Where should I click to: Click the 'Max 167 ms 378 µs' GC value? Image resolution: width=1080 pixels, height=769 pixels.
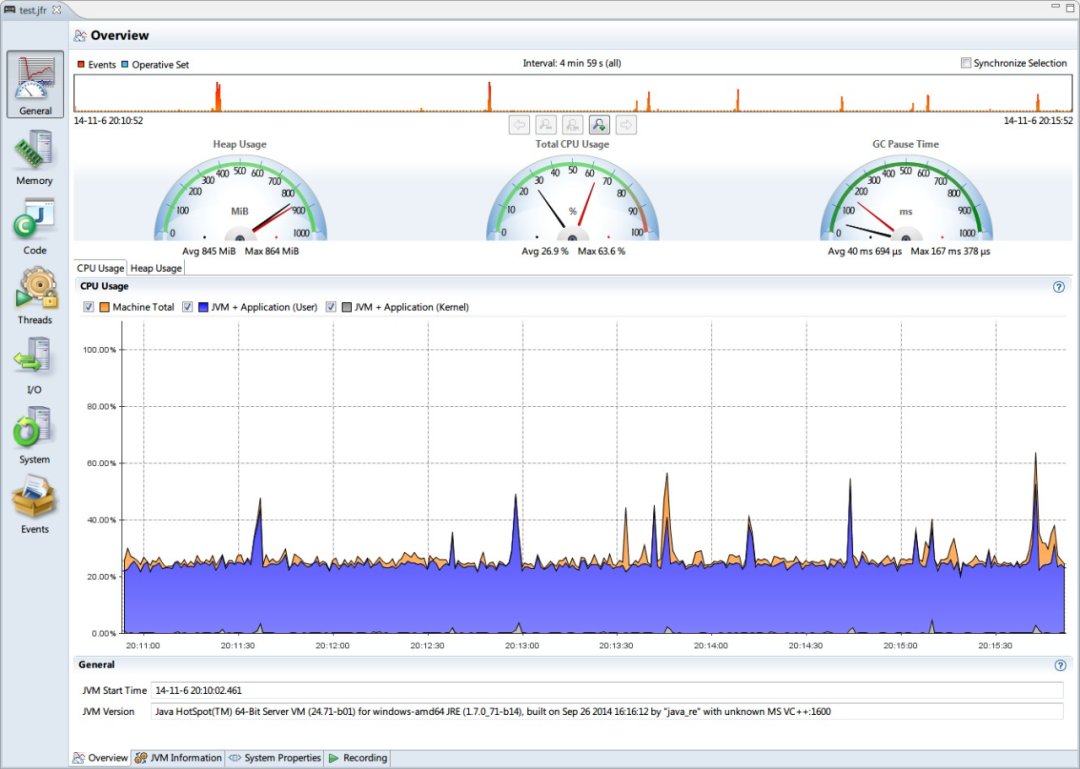pos(951,252)
